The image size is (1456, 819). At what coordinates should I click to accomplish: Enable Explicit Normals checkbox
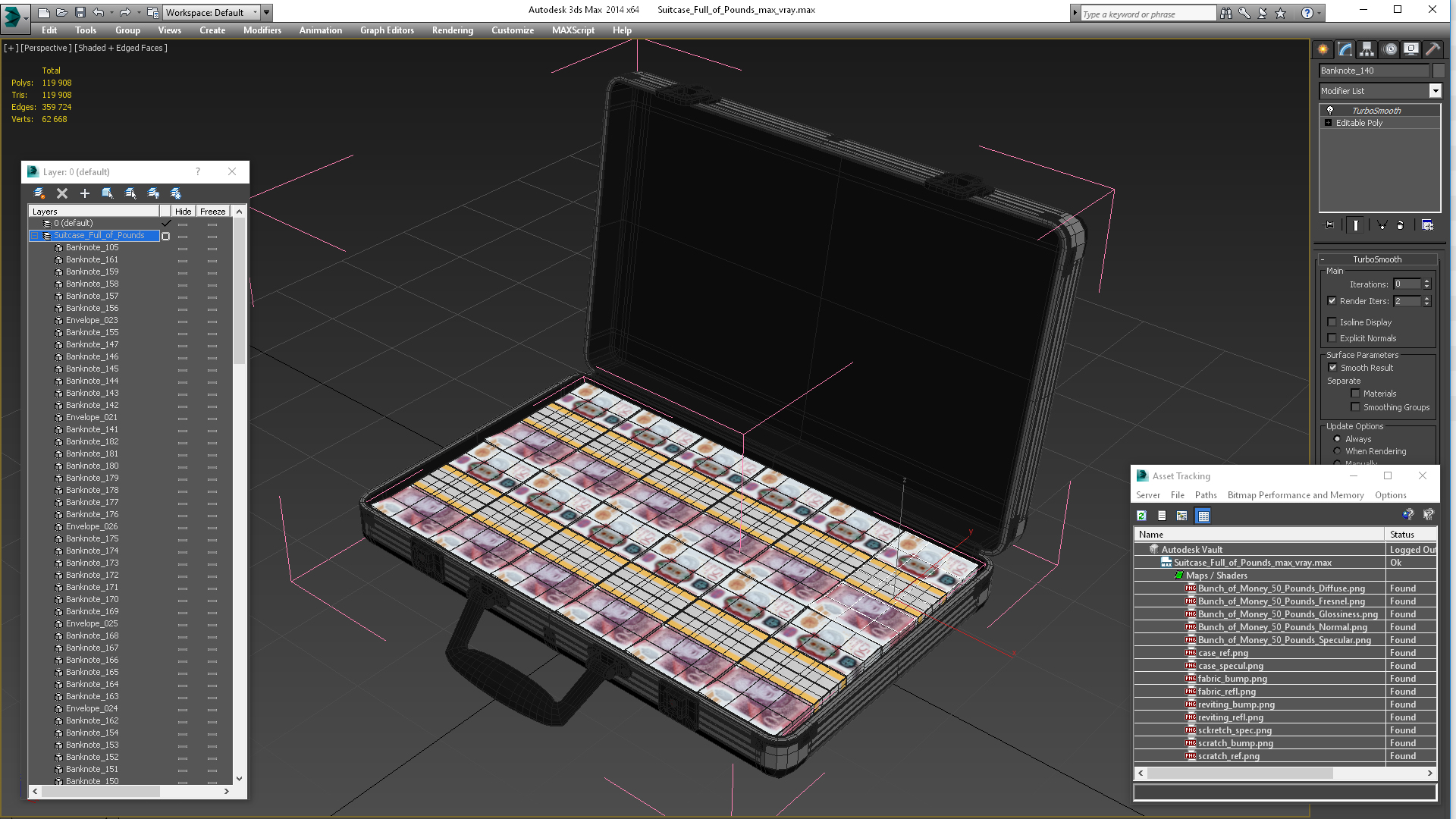pos(1332,338)
